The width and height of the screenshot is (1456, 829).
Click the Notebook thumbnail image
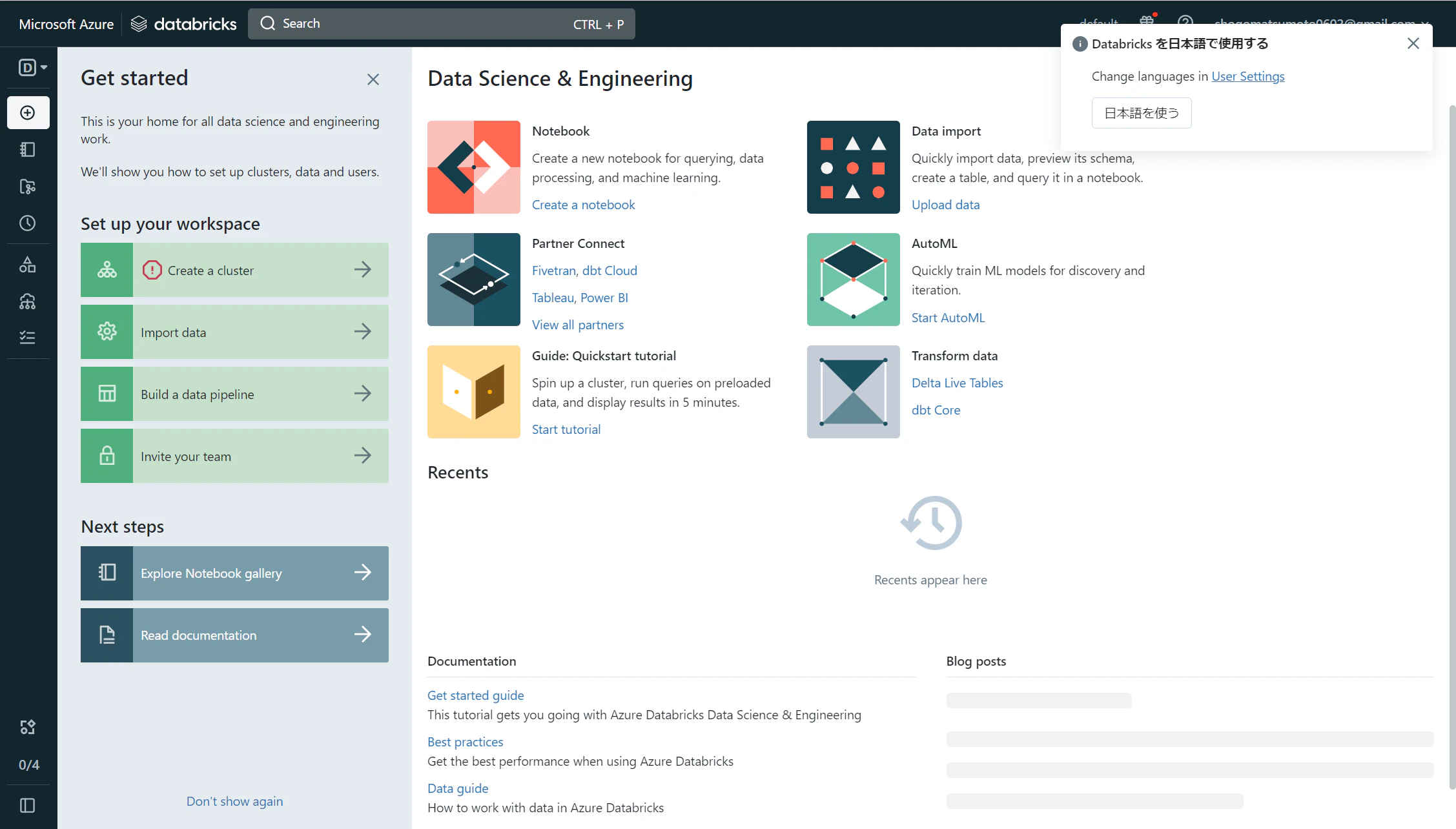click(474, 167)
